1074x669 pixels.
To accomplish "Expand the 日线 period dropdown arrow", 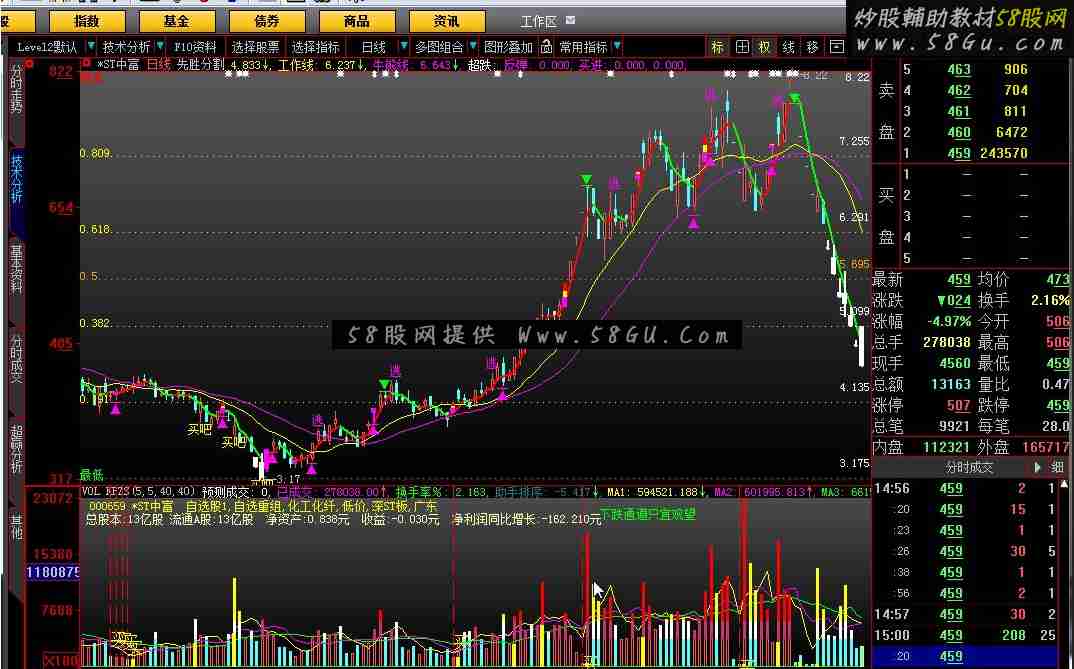I will [403, 47].
